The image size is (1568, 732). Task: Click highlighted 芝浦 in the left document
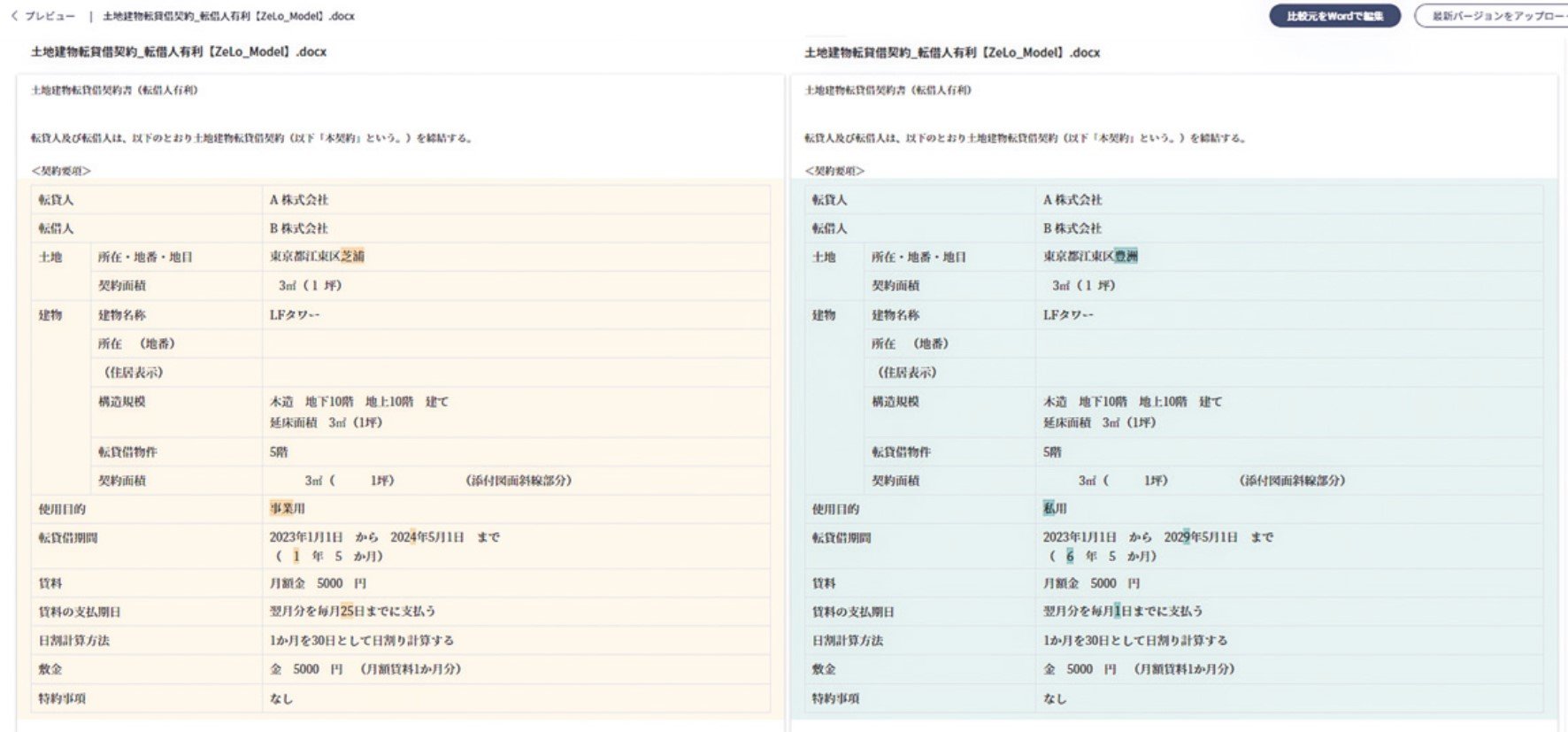click(352, 257)
